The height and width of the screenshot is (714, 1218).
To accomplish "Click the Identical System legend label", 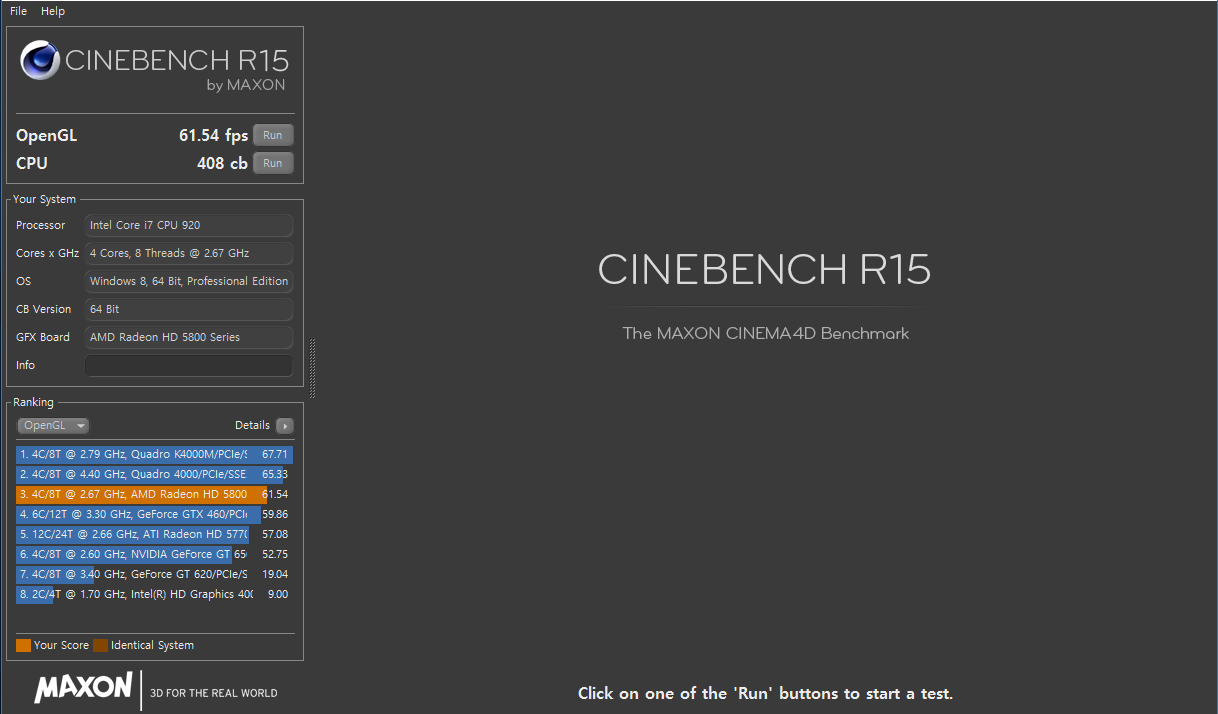I will (152, 645).
